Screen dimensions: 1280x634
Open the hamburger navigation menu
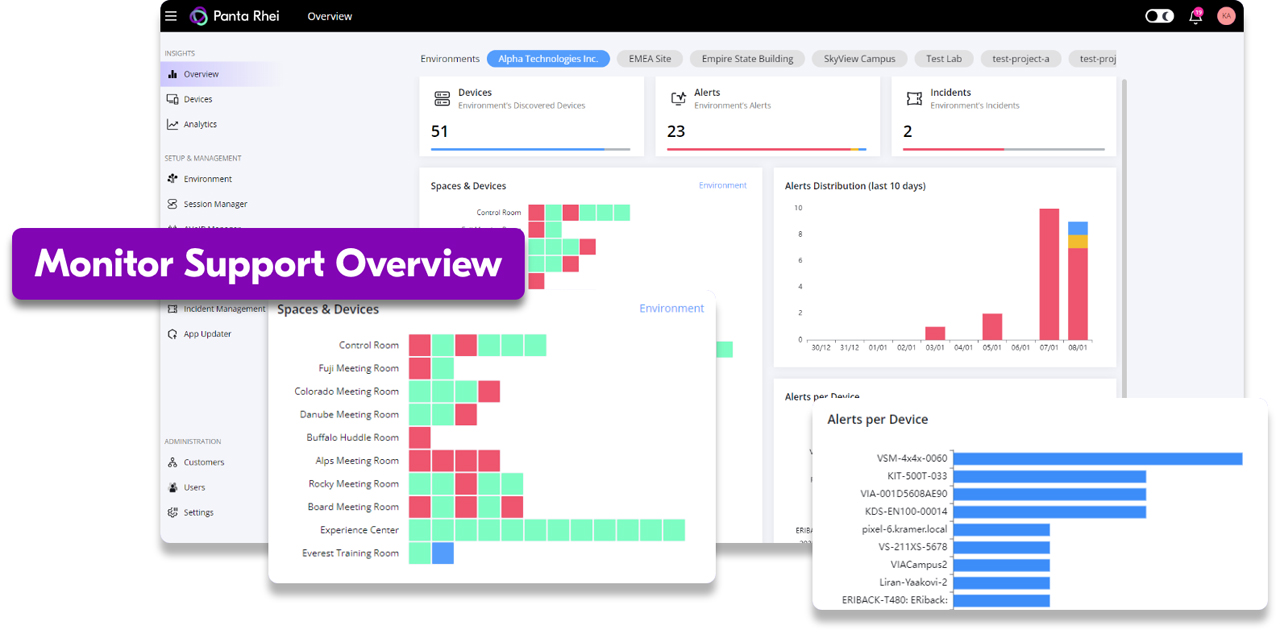[171, 16]
